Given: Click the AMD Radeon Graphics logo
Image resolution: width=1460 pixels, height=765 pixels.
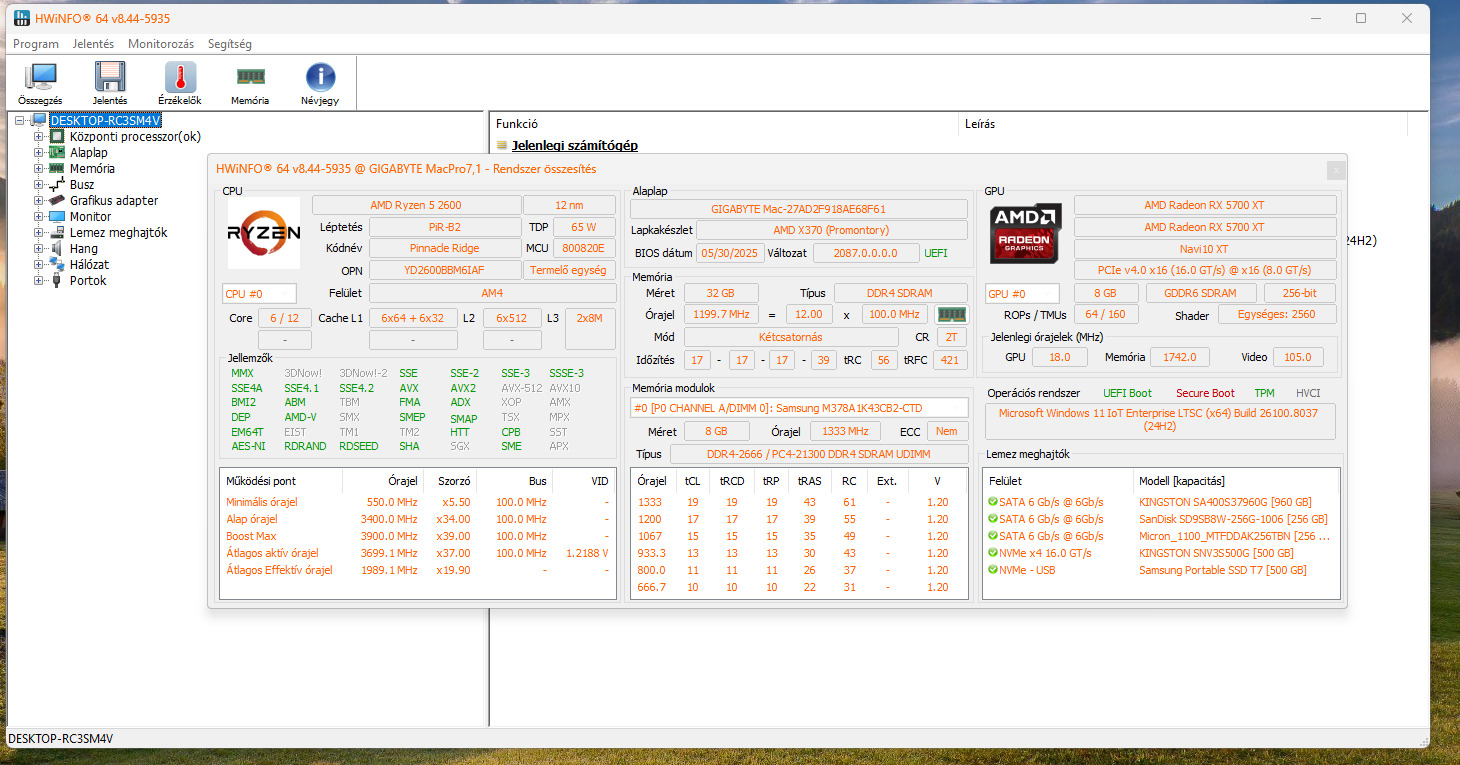Looking at the screenshot, I should pos(1025,233).
